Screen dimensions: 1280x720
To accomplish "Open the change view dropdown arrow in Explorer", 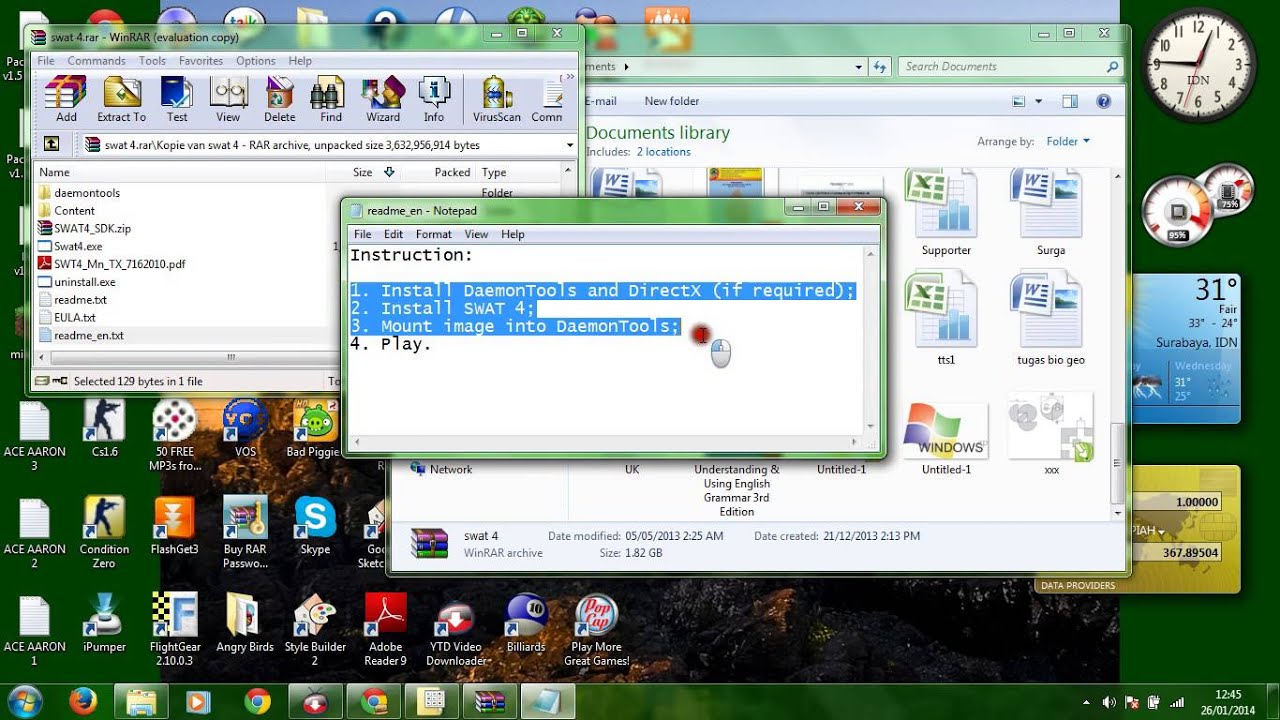I will (1038, 101).
